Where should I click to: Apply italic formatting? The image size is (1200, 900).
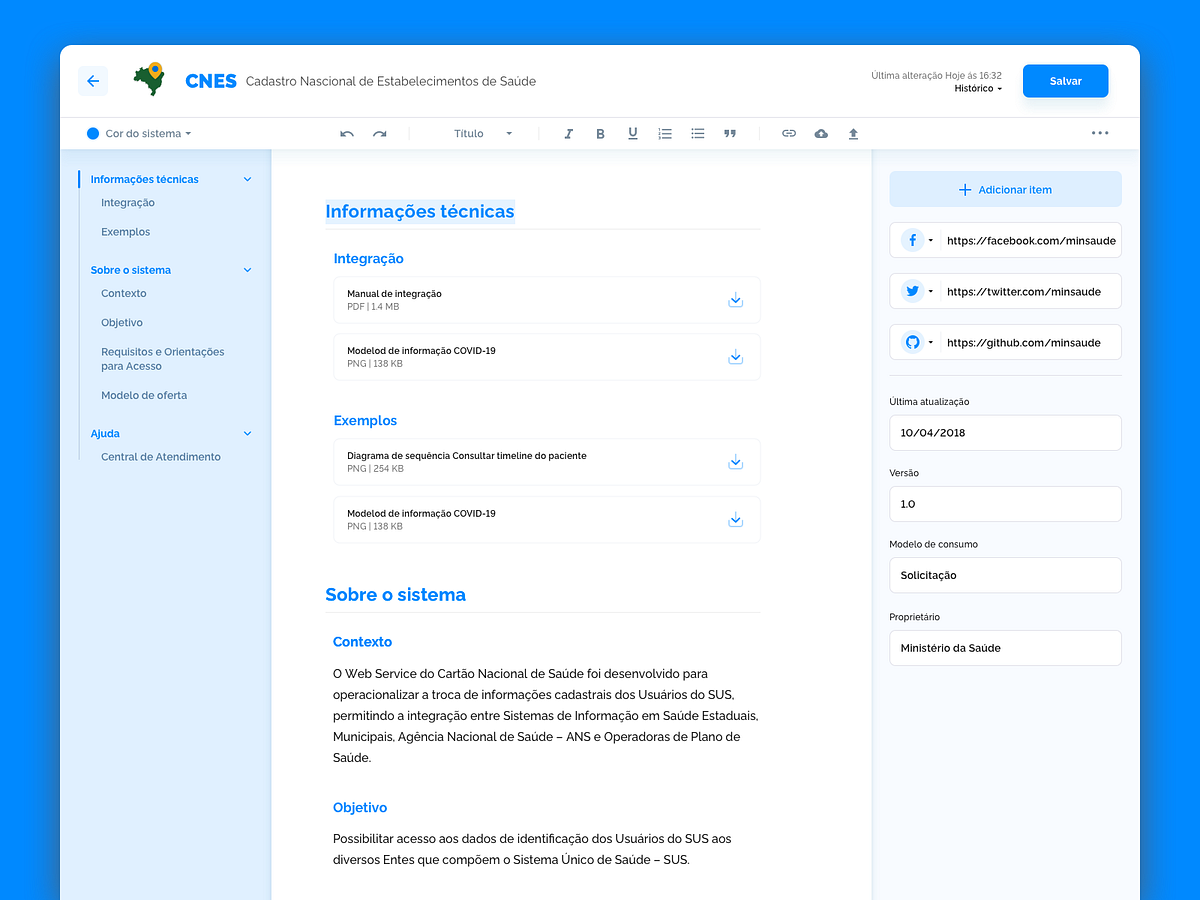coord(568,133)
